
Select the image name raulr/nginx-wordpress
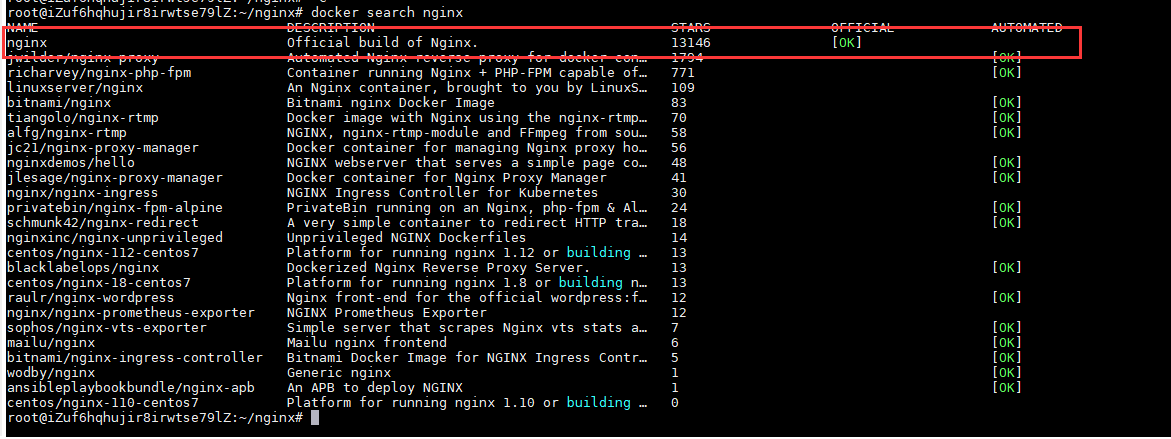(90, 296)
